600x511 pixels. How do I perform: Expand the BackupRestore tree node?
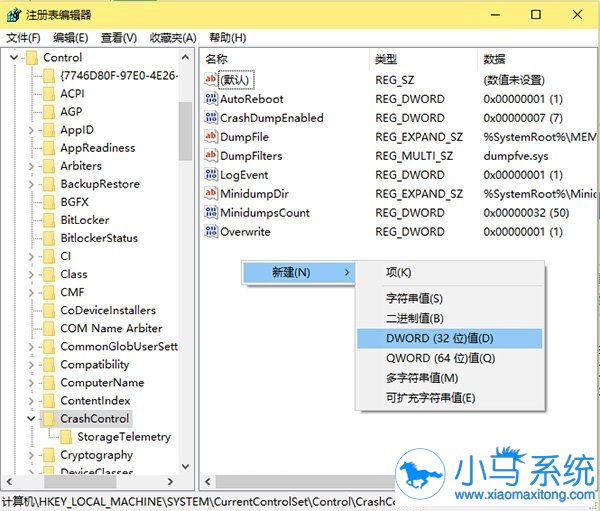click(x=31, y=184)
